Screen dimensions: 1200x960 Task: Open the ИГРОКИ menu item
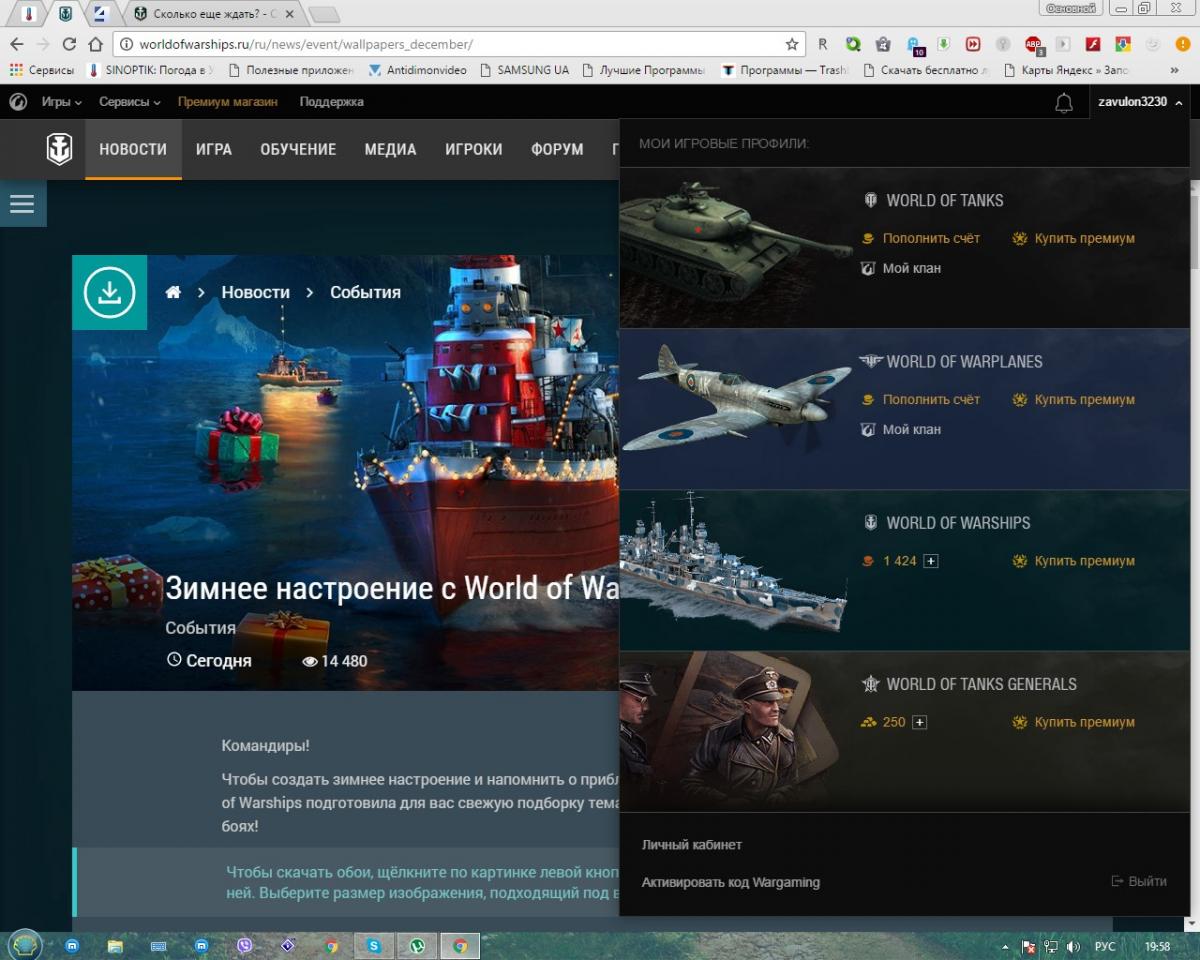pos(474,149)
